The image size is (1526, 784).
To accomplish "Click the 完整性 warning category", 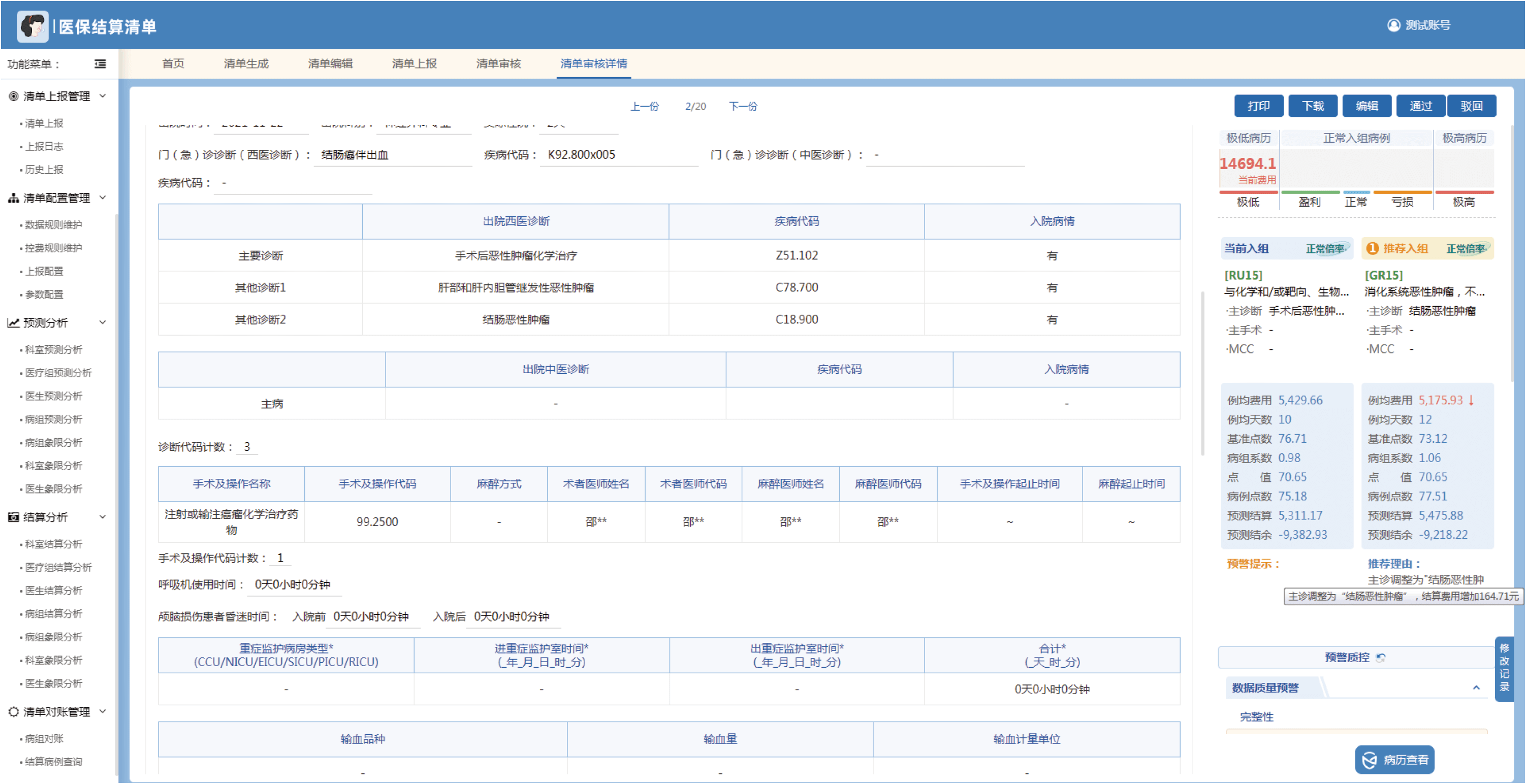I will 1256,717.
